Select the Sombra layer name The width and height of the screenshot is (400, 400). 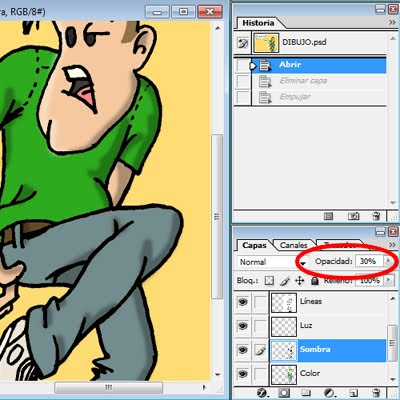point(315,349)
